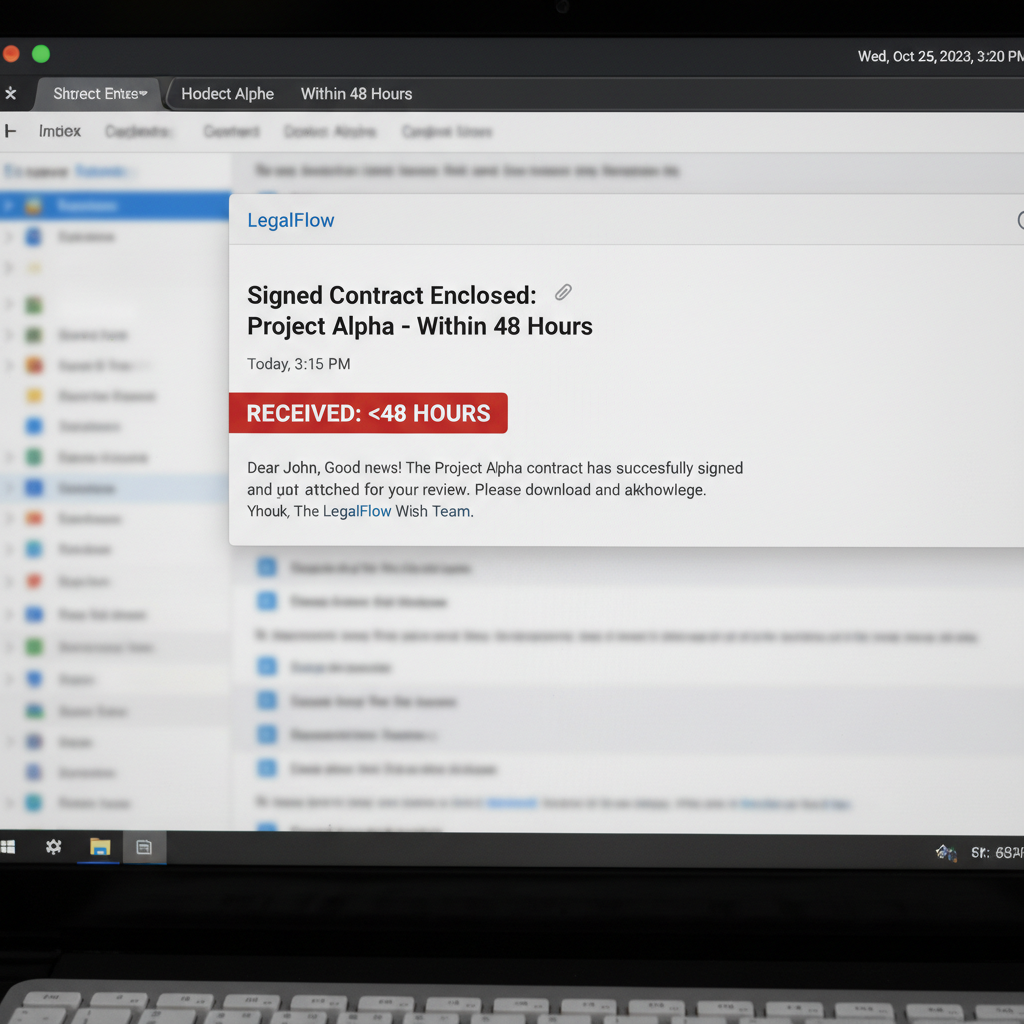Tick the checkbox of the second message below popup
This screenshot has width=1024, height=1024.
pos(267,601)
